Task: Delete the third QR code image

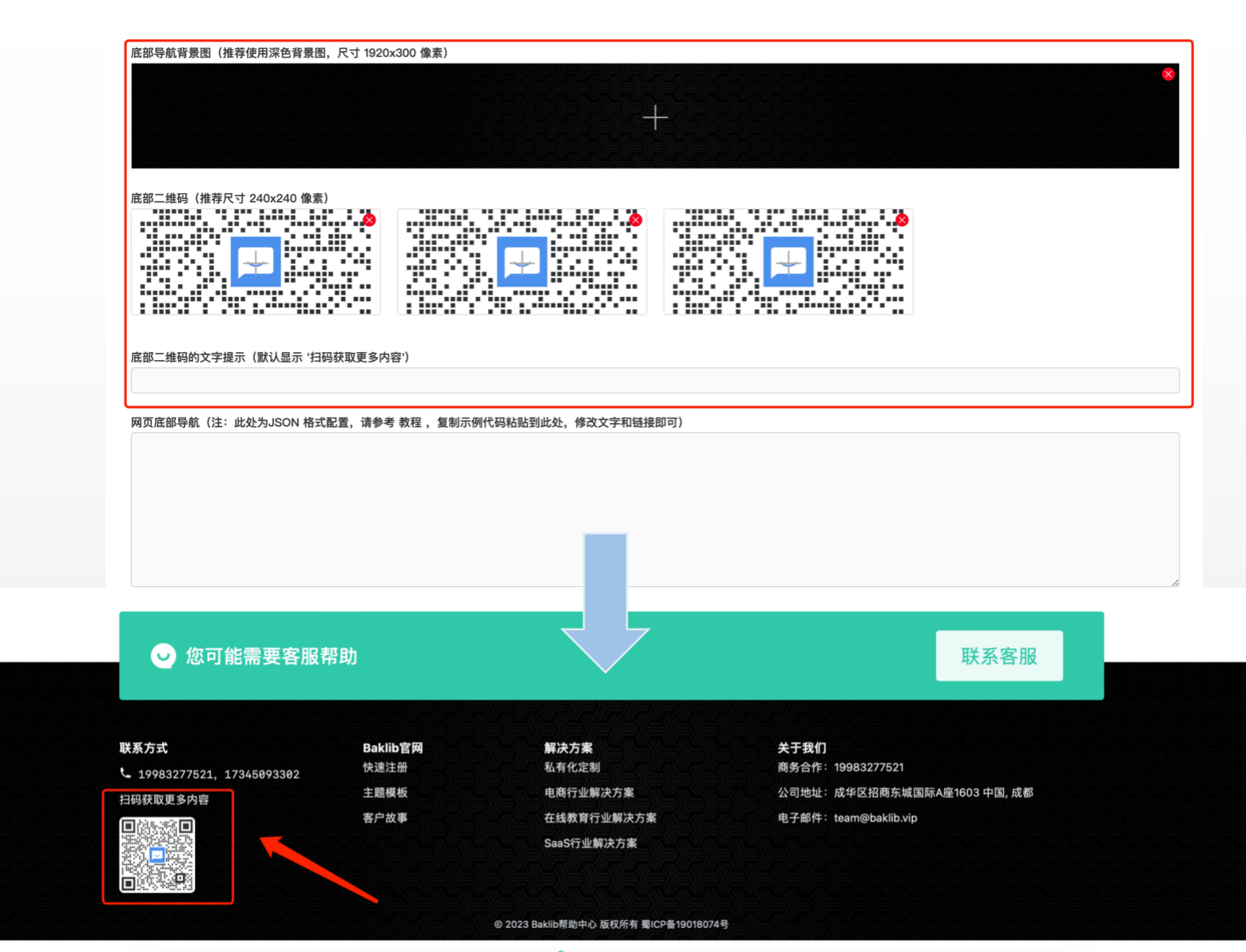Action: coord(902,220)
